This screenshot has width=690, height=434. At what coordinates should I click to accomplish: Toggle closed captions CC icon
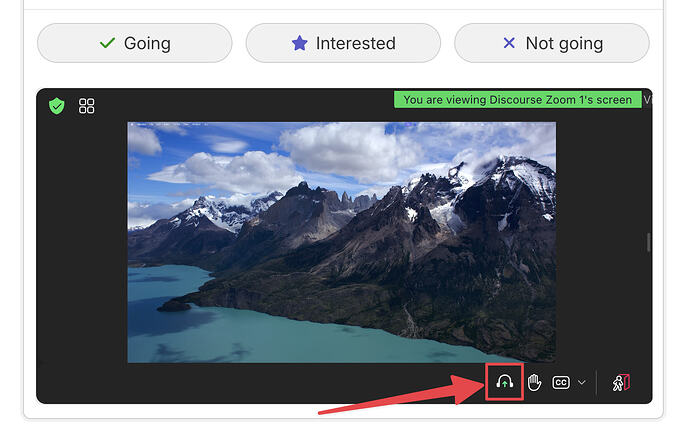(x=561, y=383)
